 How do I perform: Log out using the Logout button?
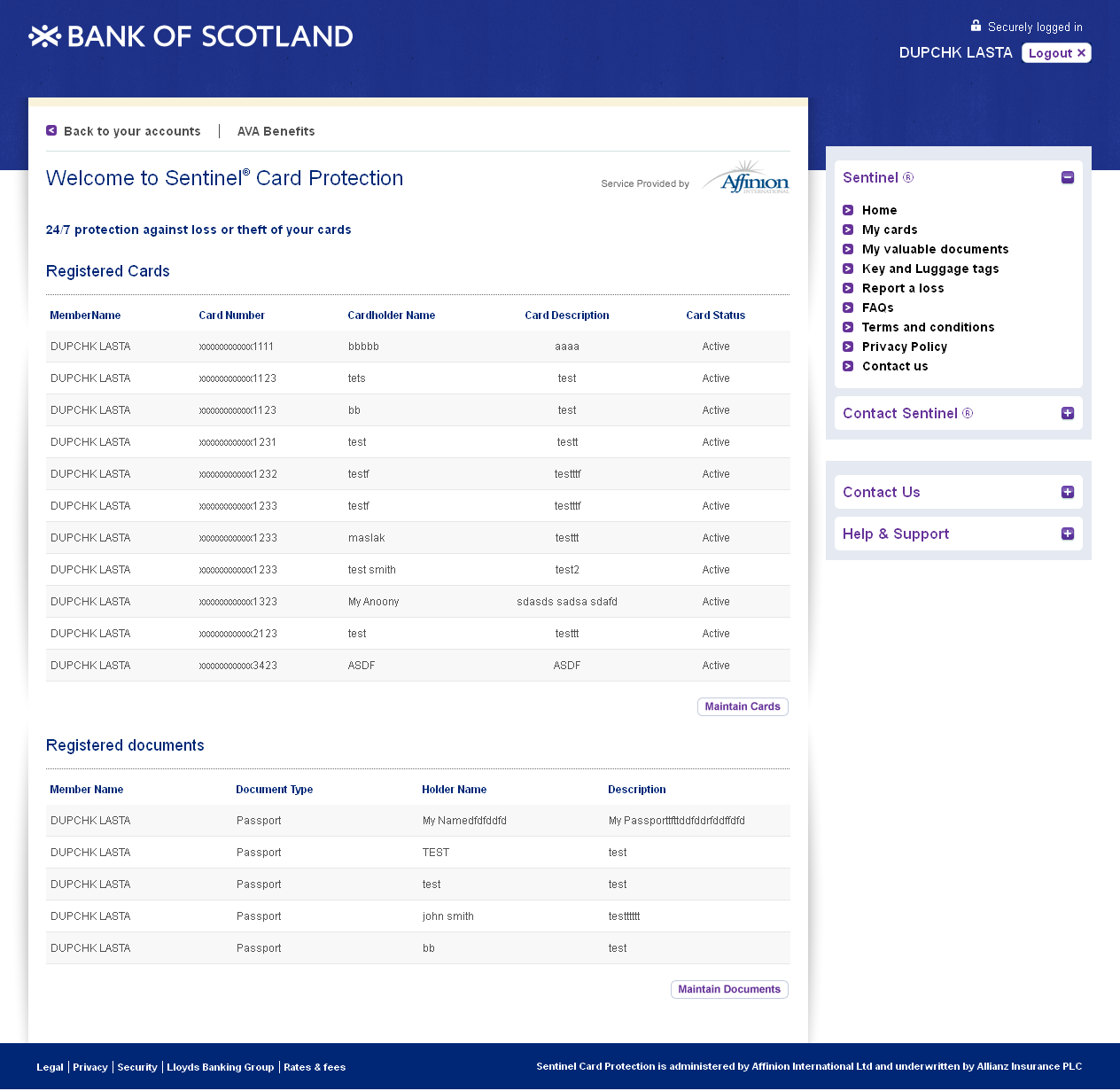(x=1055, y=53)
